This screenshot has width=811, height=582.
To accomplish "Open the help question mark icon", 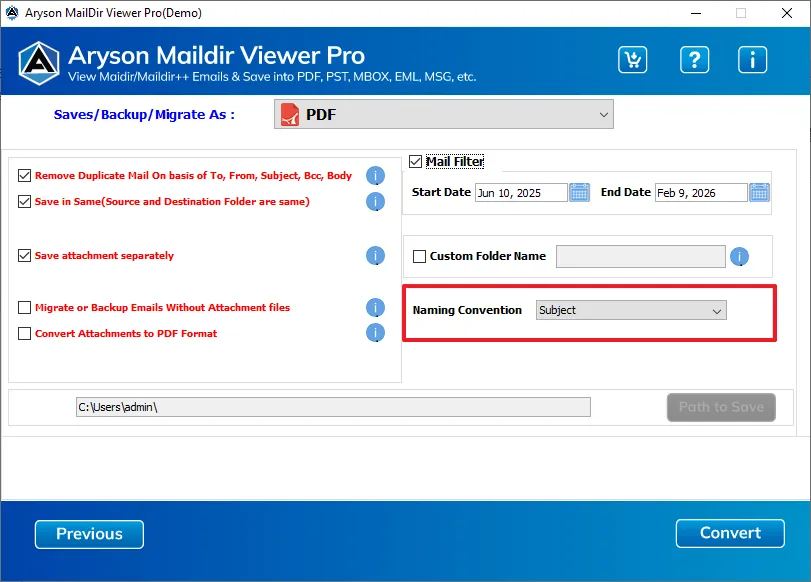I will tap(694, 59).
